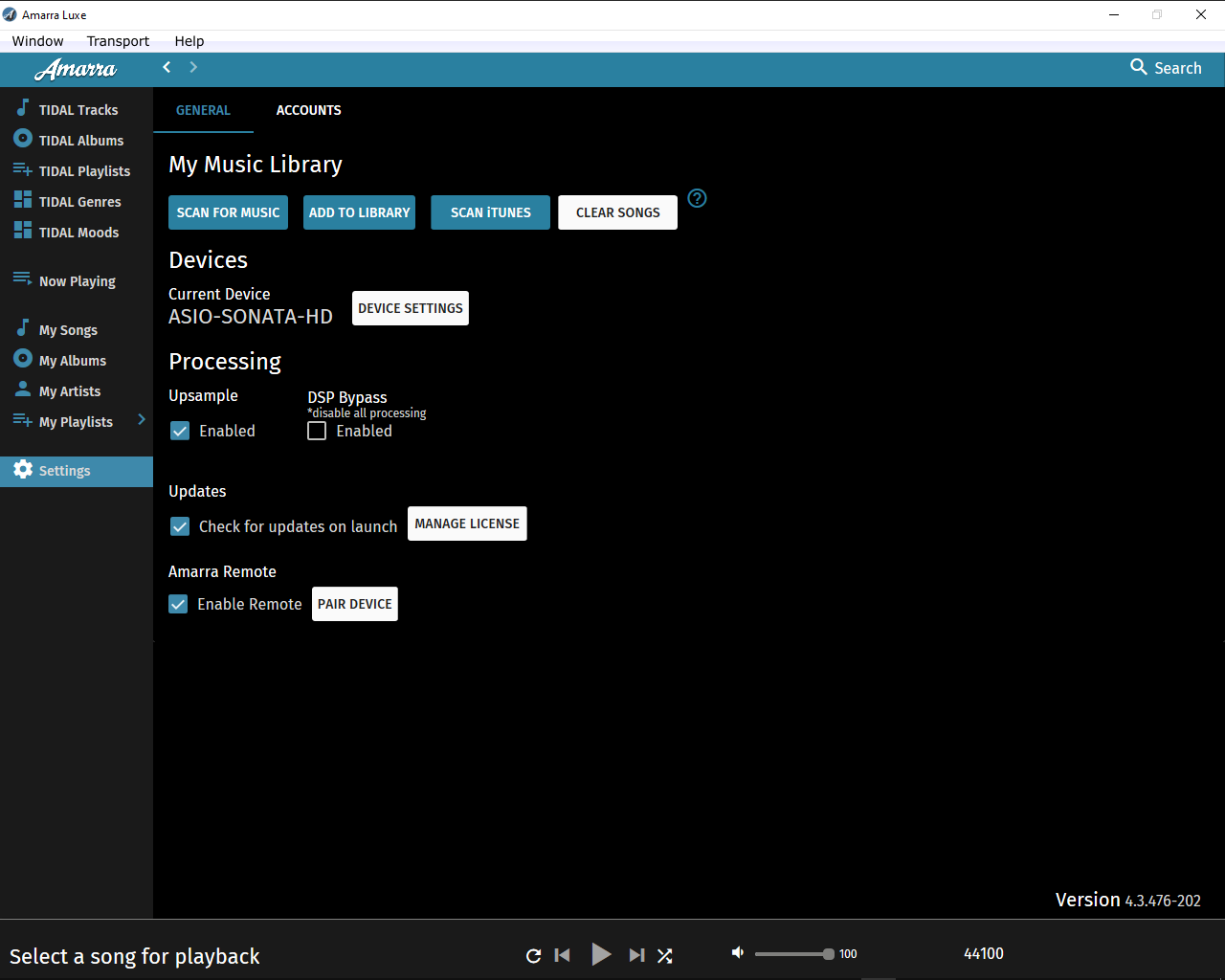The height and width of the screenshot is (980, 1225).
Task: Click the search magnifier icon
Action: pos(1138,67)
